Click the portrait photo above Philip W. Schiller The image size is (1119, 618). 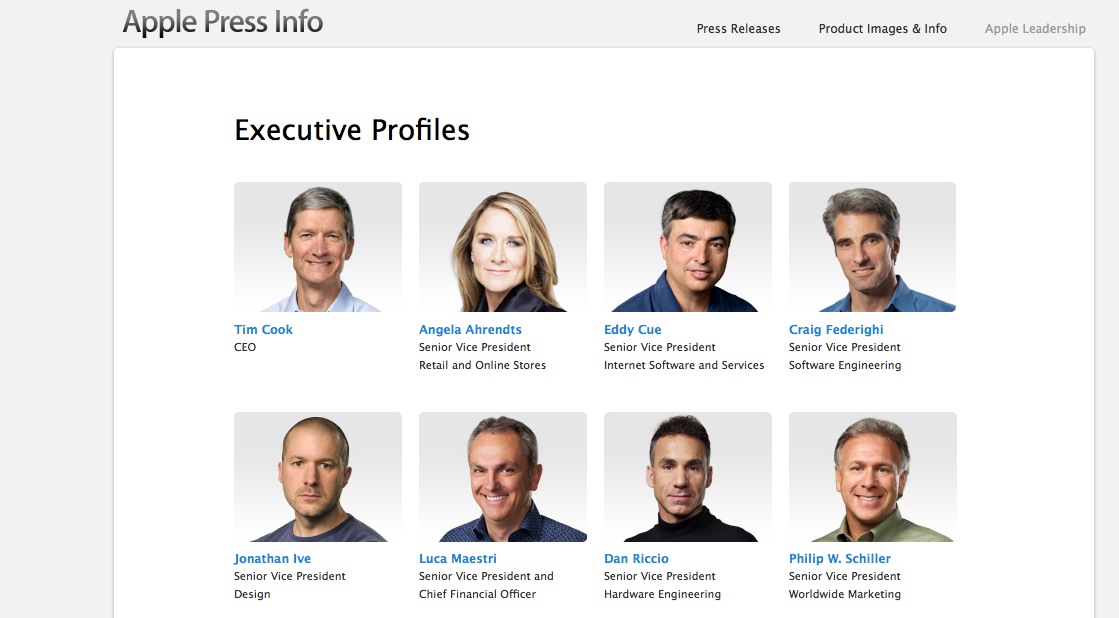point(872,477)
